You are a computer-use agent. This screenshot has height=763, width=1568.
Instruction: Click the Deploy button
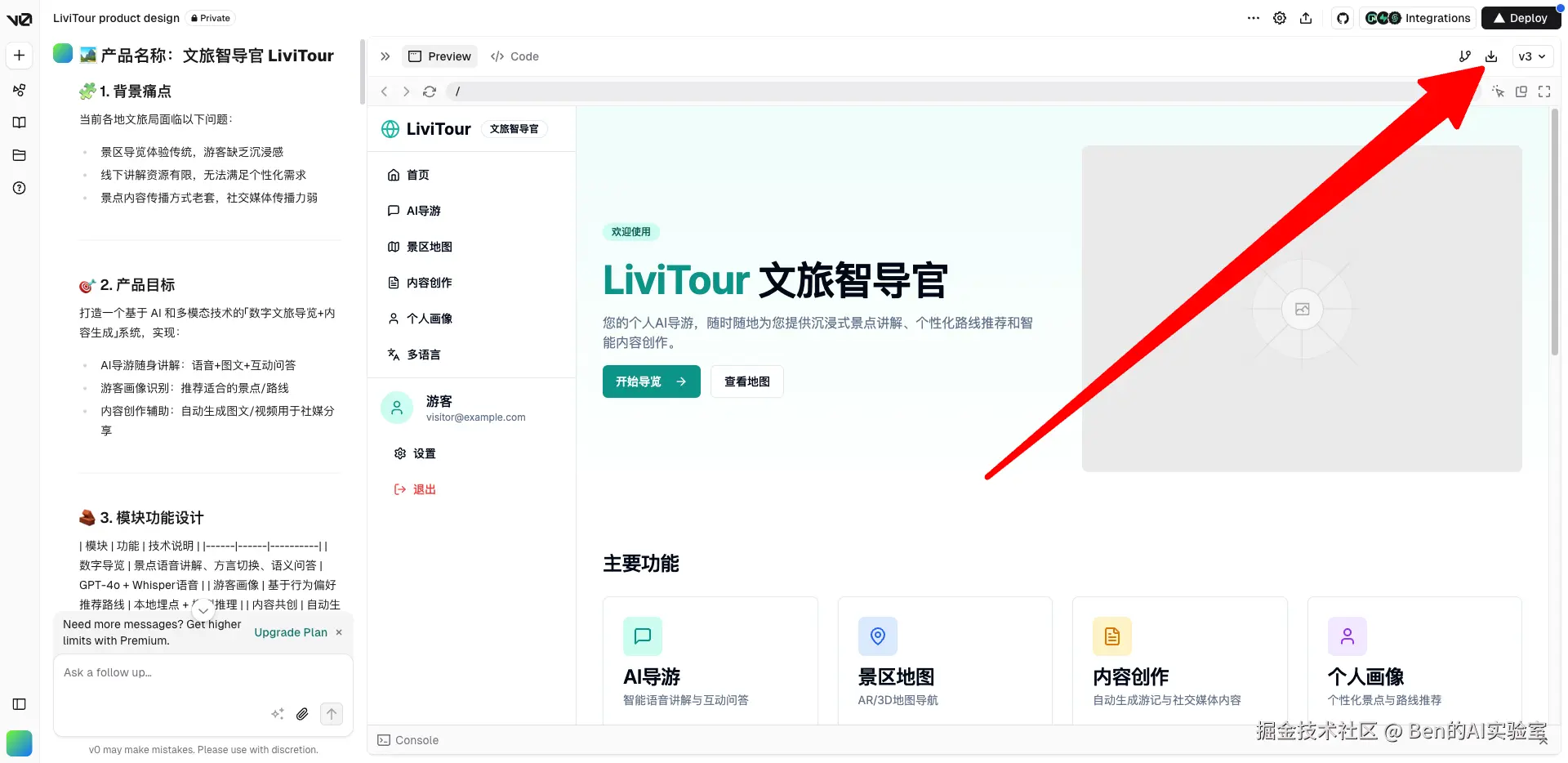click(1521, 18)
